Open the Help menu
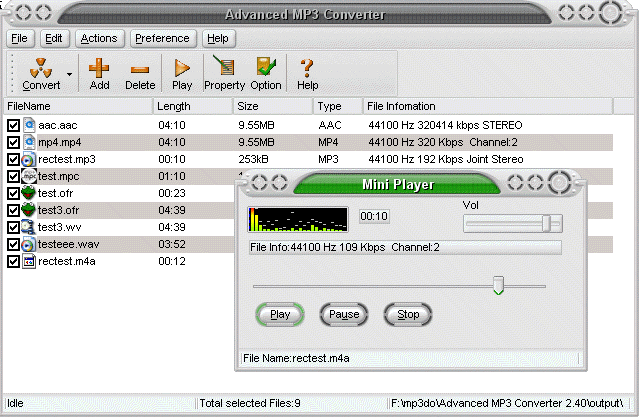The height and width of the screenshot is (417, 639). click(218, 38)
